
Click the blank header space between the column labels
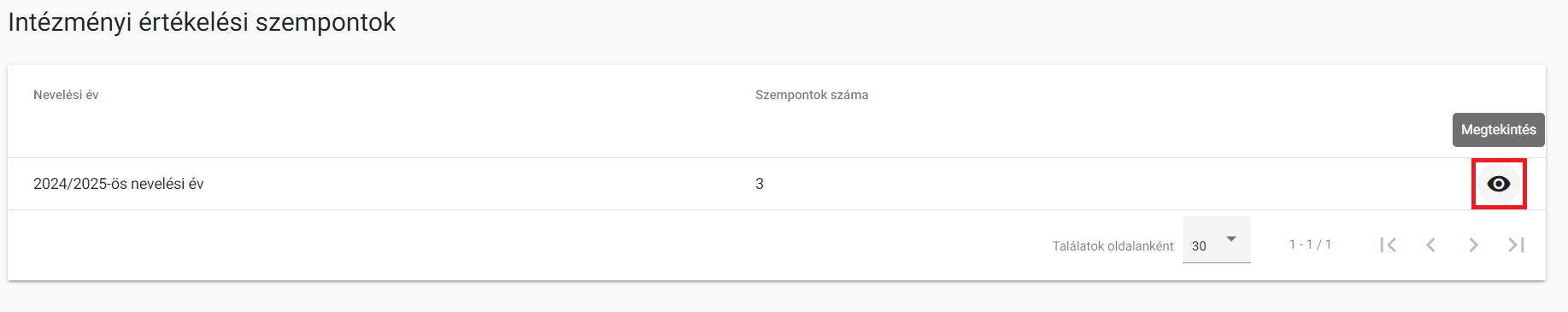tap(427, 95)
